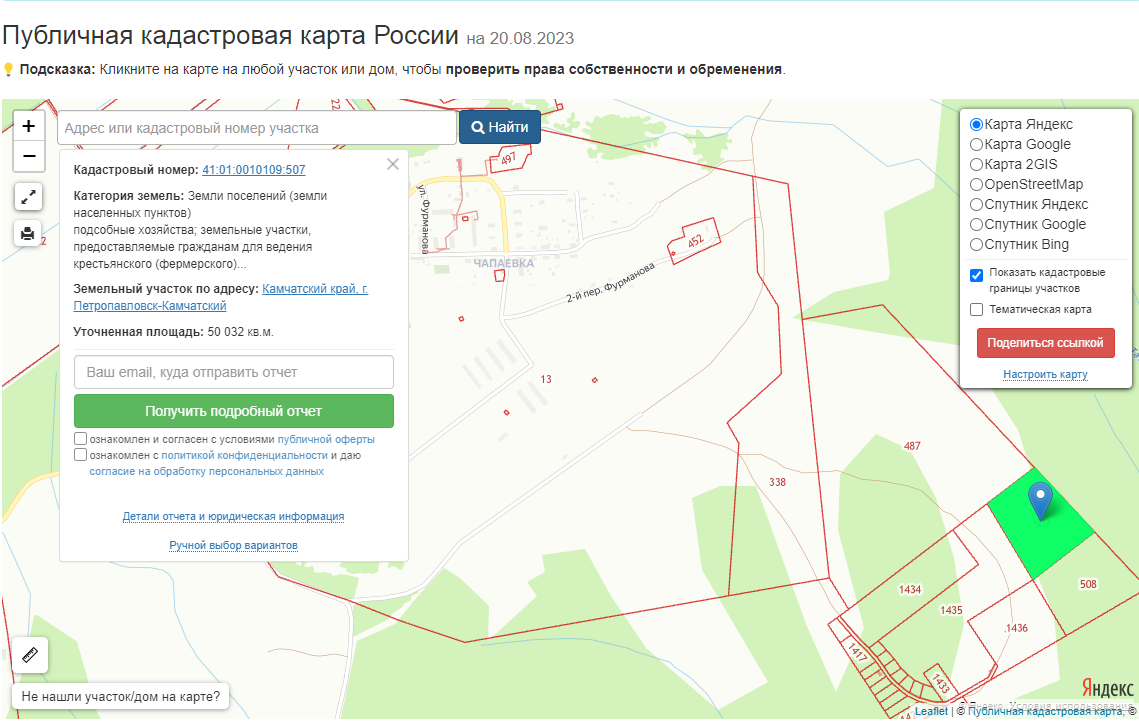The height and width of the screenshot is (721, 1139).
Task: Select Спутник Яндекс radio option
Action: tap(976, 205)
